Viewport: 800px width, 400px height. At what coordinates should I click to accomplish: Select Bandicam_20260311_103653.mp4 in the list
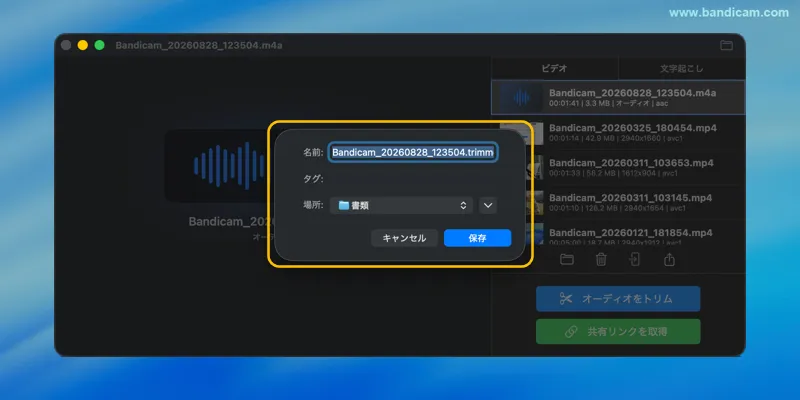pyautogui.click(x=618, y=167)
